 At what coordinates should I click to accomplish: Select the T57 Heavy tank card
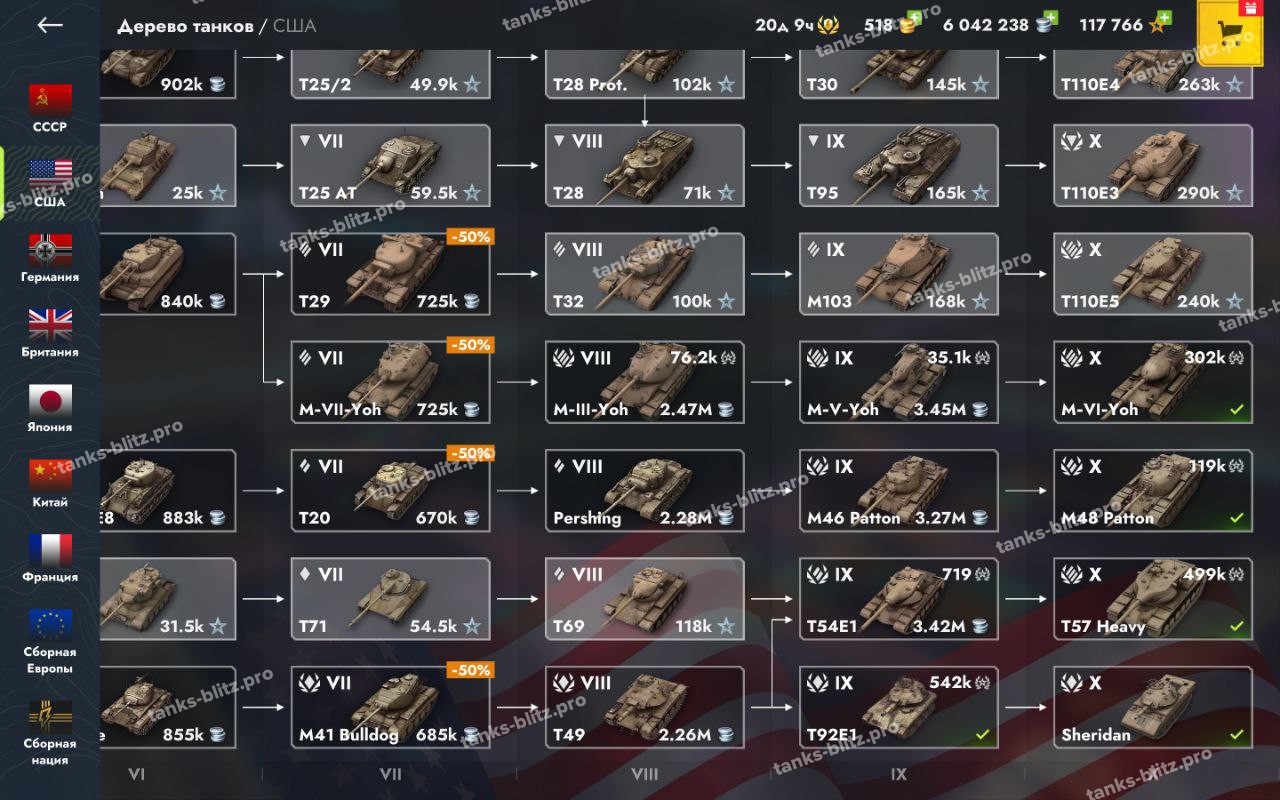tap(1153, 599)
